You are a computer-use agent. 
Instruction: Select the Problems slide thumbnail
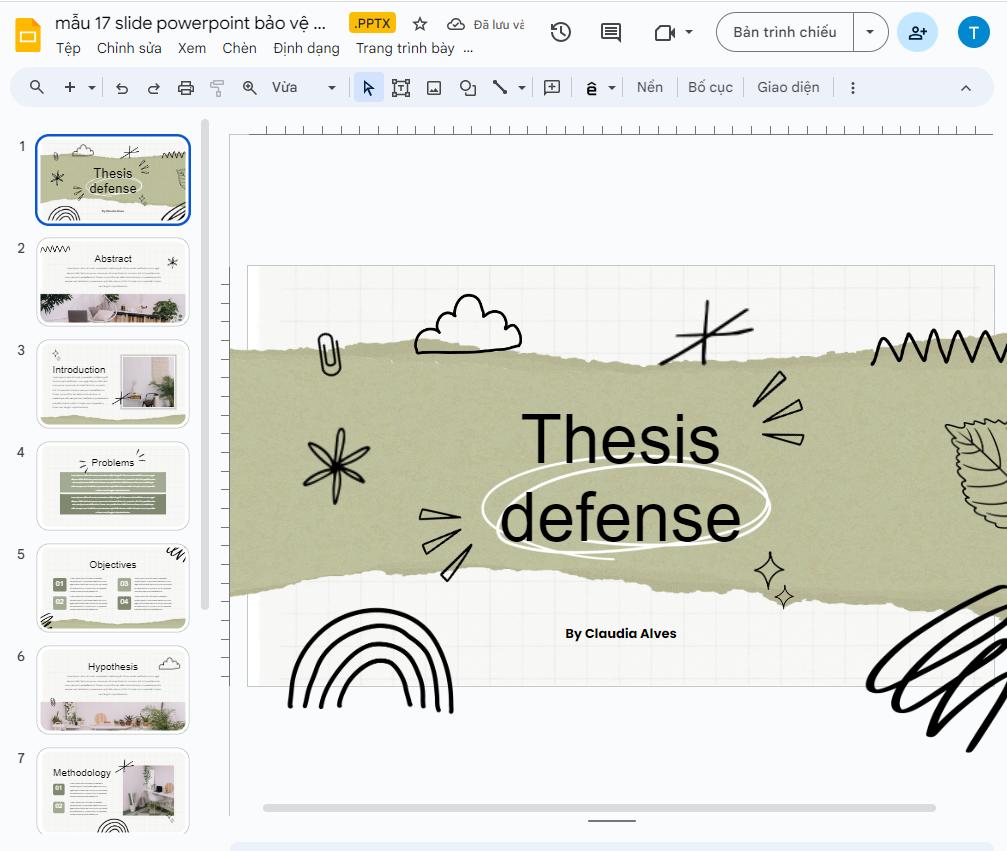pyautogui.click(x=112, y=485)
